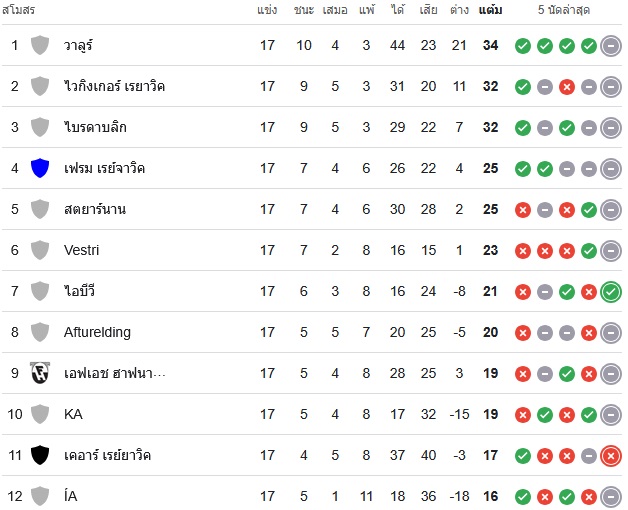This screenshot has height=510, width=628.
Task: Click the สโมสร club column header
Action: (18, 10)
